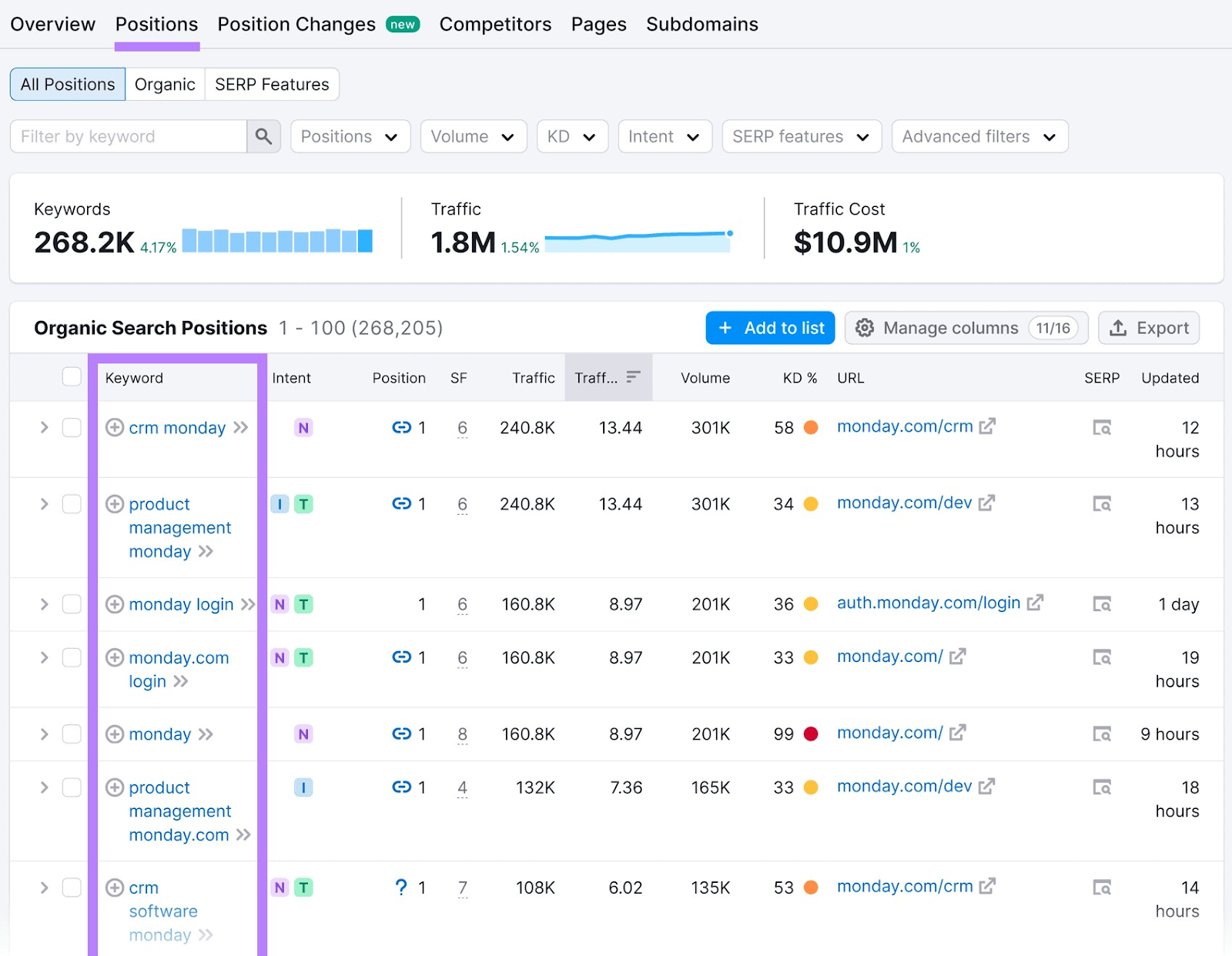1232x956 pixels.
Task: Click the Traffic trend line chart
Action: [x=638, y=241]
